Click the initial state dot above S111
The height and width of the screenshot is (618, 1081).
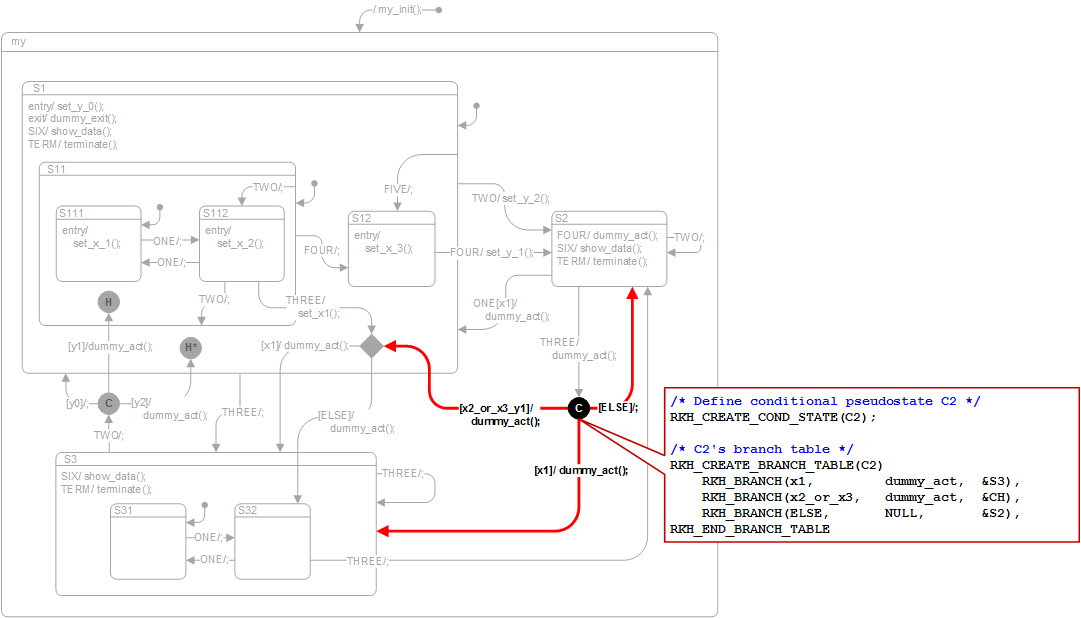(x=160, y=208)
